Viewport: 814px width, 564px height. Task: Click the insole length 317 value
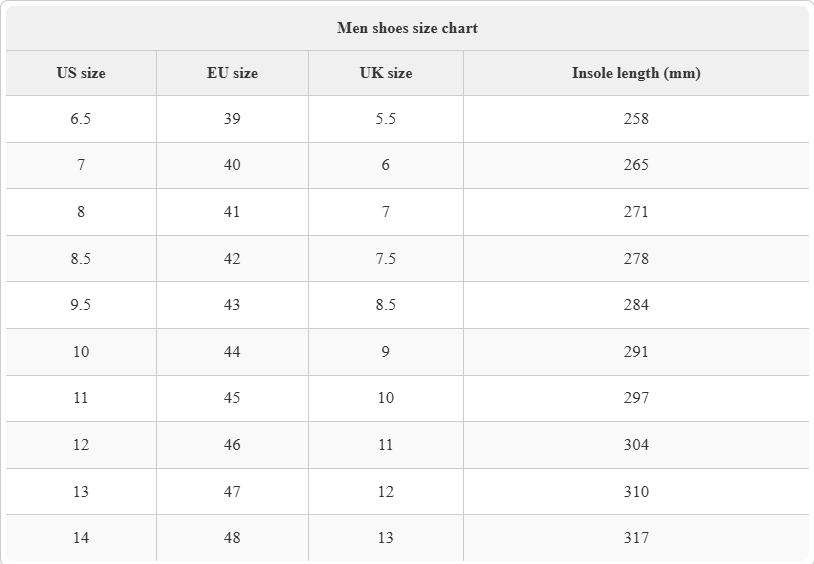point(636,538)
